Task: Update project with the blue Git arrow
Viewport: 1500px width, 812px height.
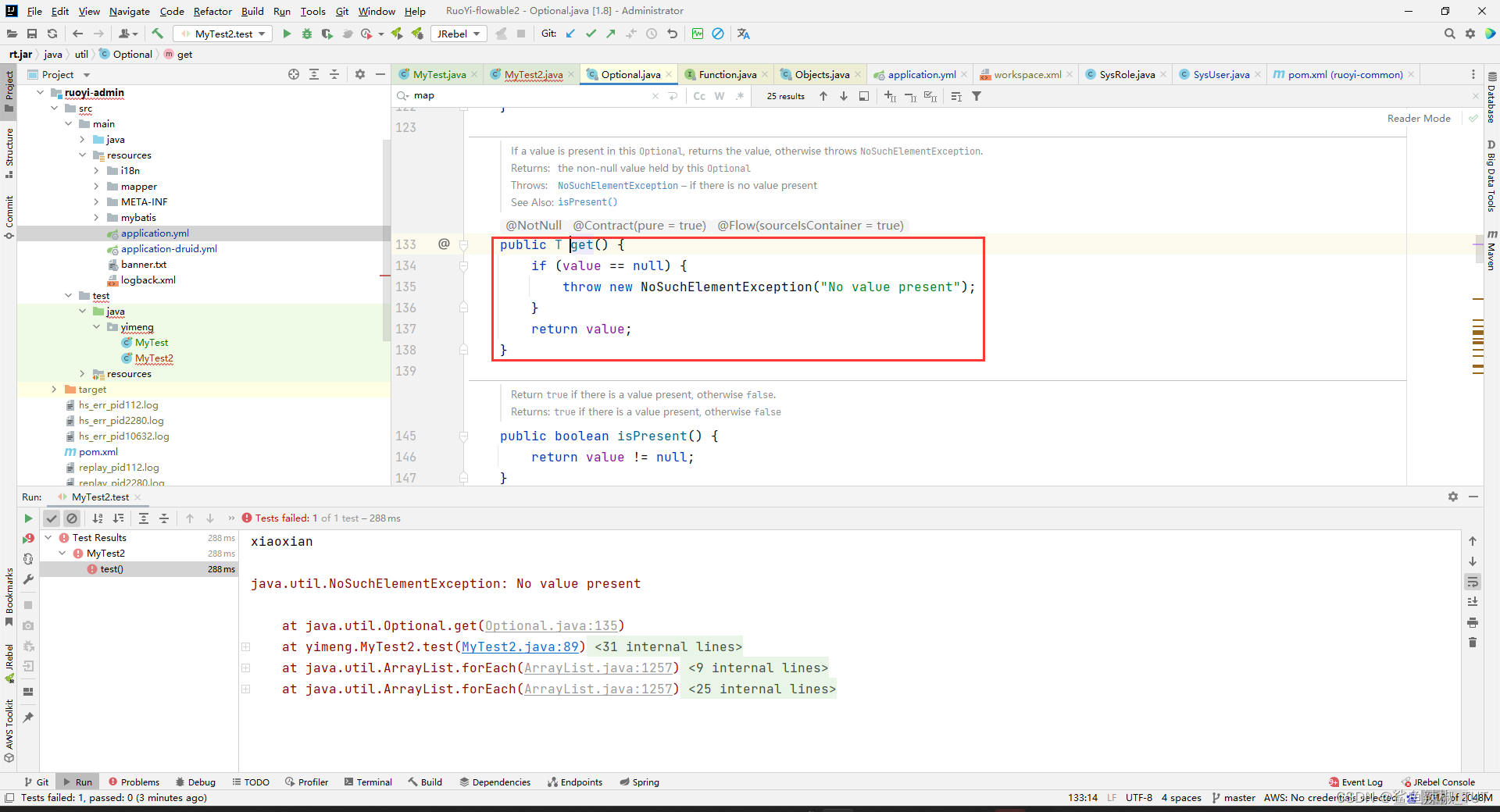Action: [x=570, y=34]
